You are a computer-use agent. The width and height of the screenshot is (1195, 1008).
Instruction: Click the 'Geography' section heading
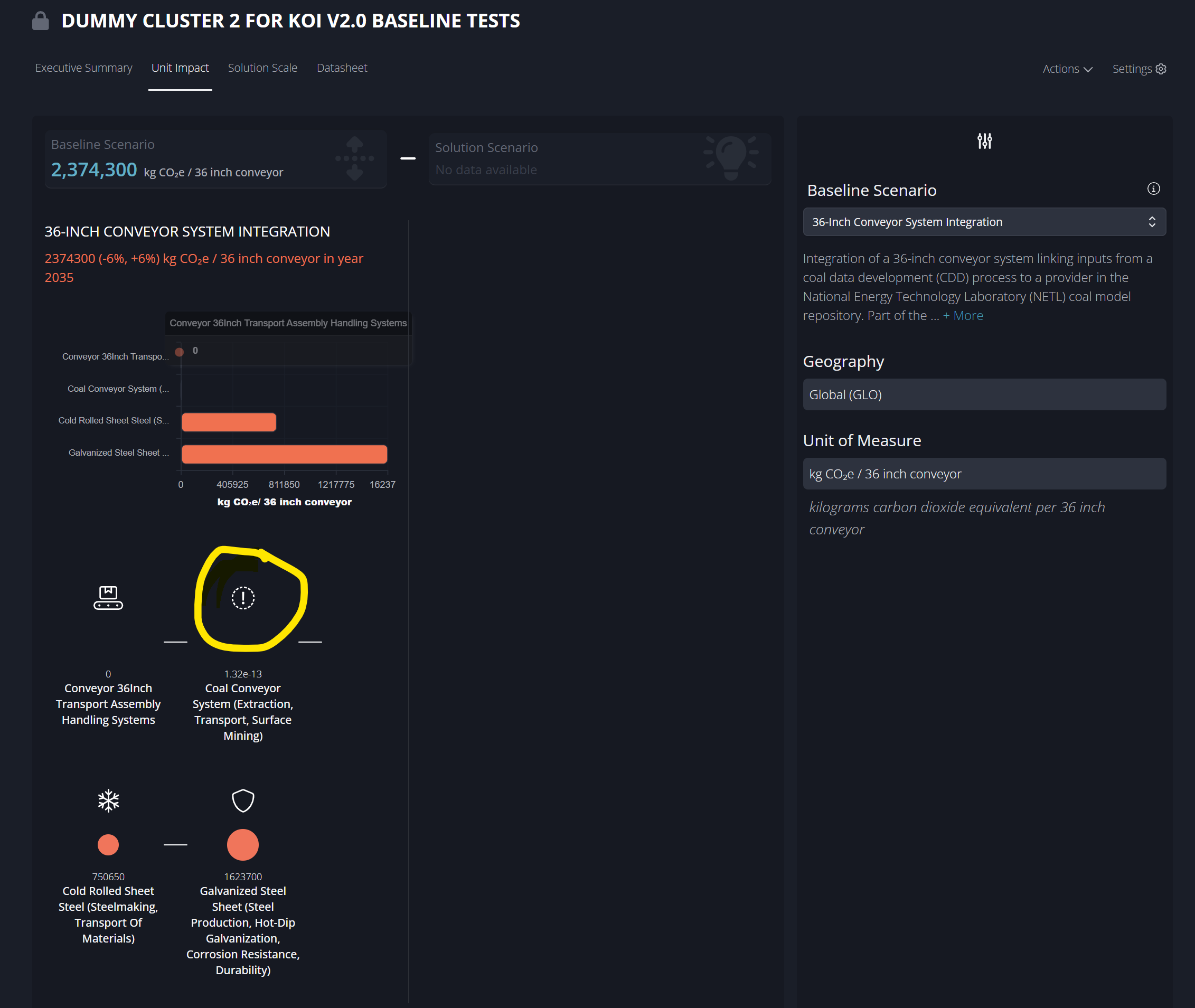pos(843,361)
